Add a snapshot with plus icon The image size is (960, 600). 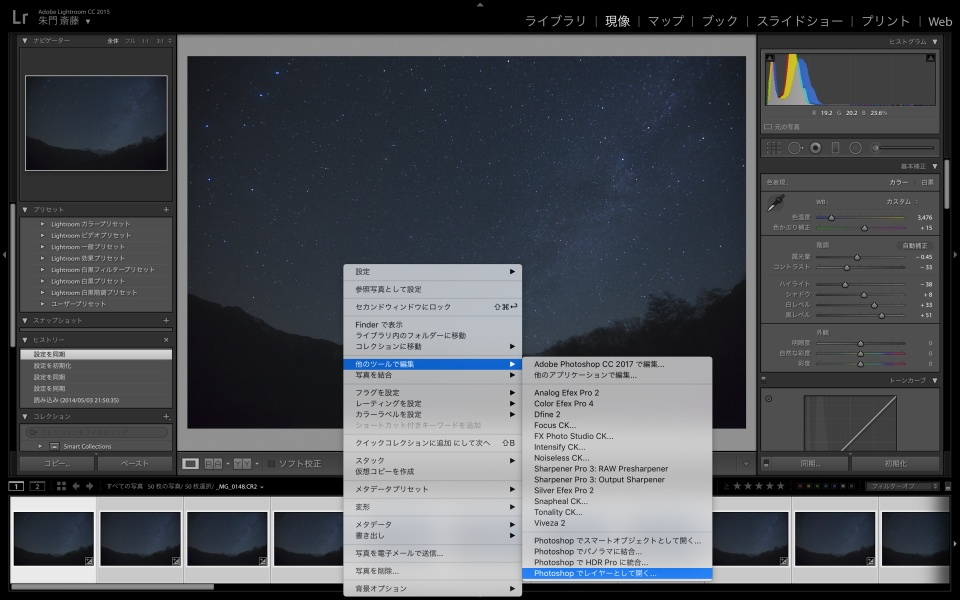166,320
